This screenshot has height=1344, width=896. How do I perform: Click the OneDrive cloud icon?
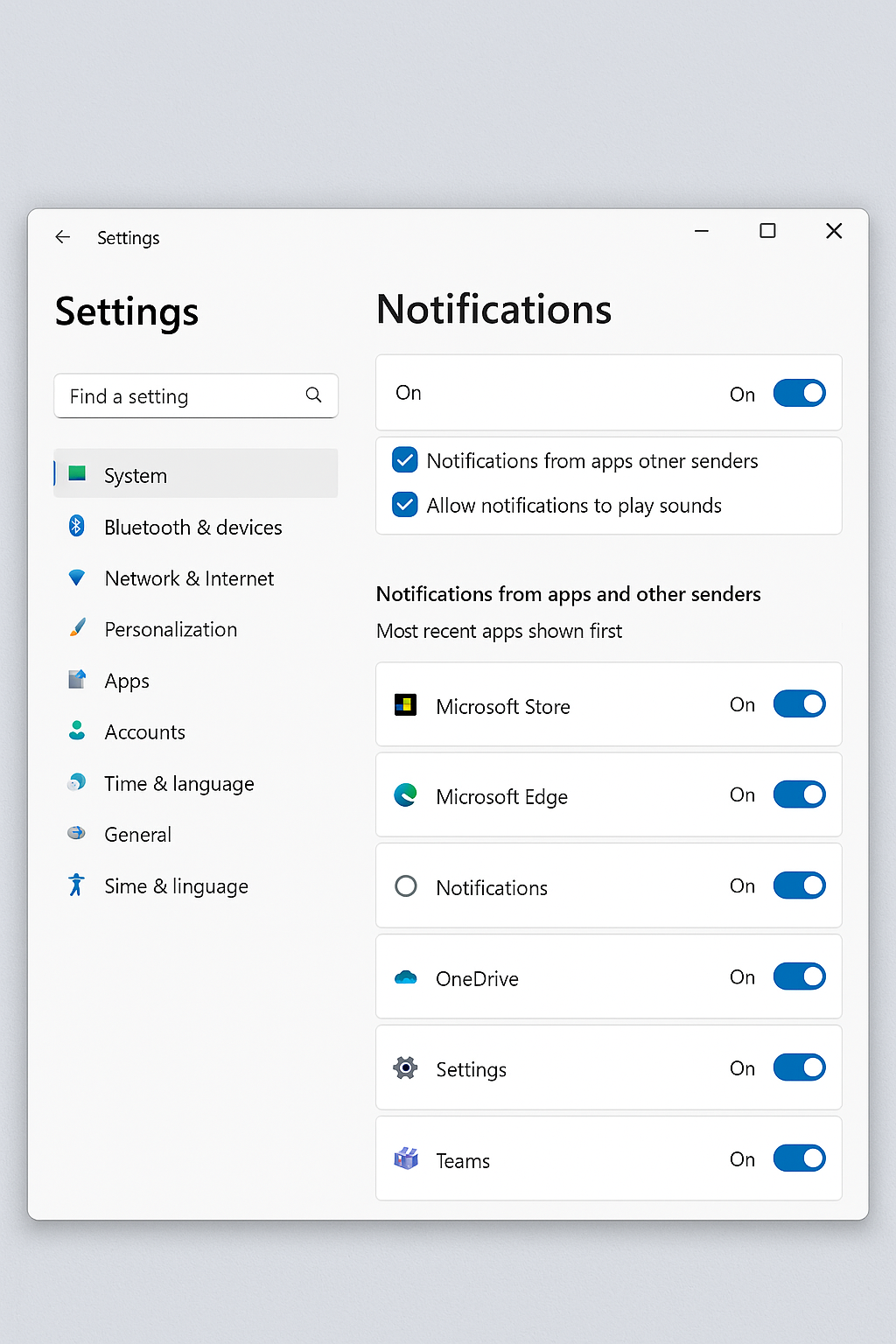pyautogui.click(x=405, y=977)
